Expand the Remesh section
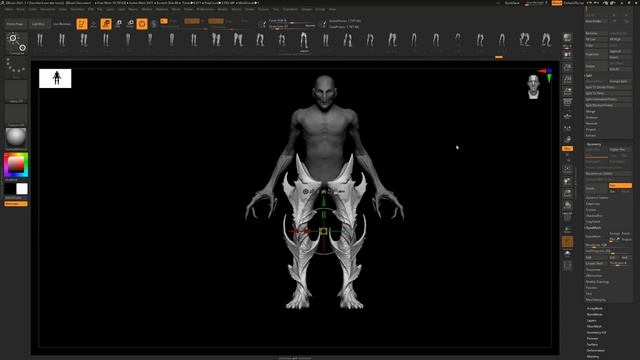Image resolution: width=640 pixels, height=360 pixels. [x=592, y=123]
